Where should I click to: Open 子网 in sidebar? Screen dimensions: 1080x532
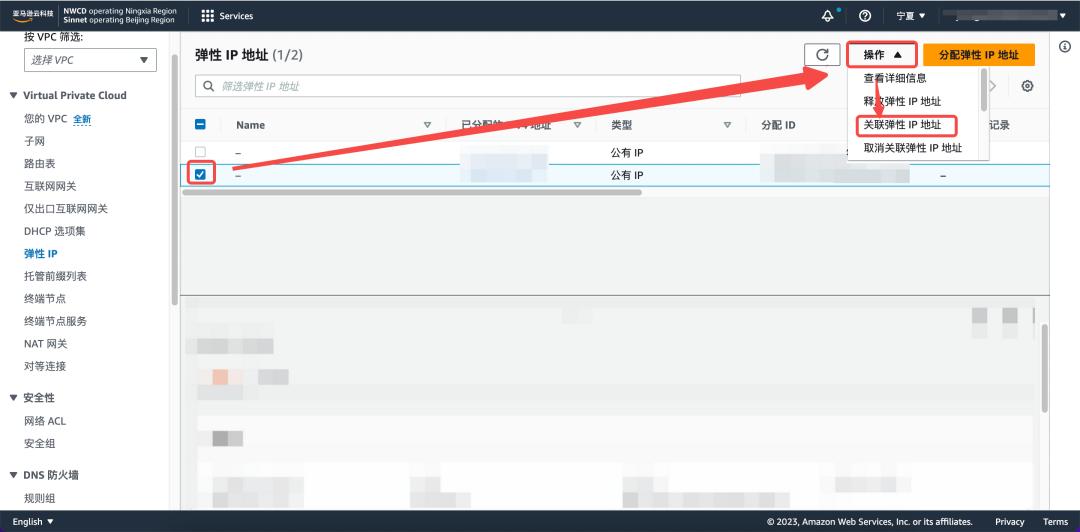34,141
